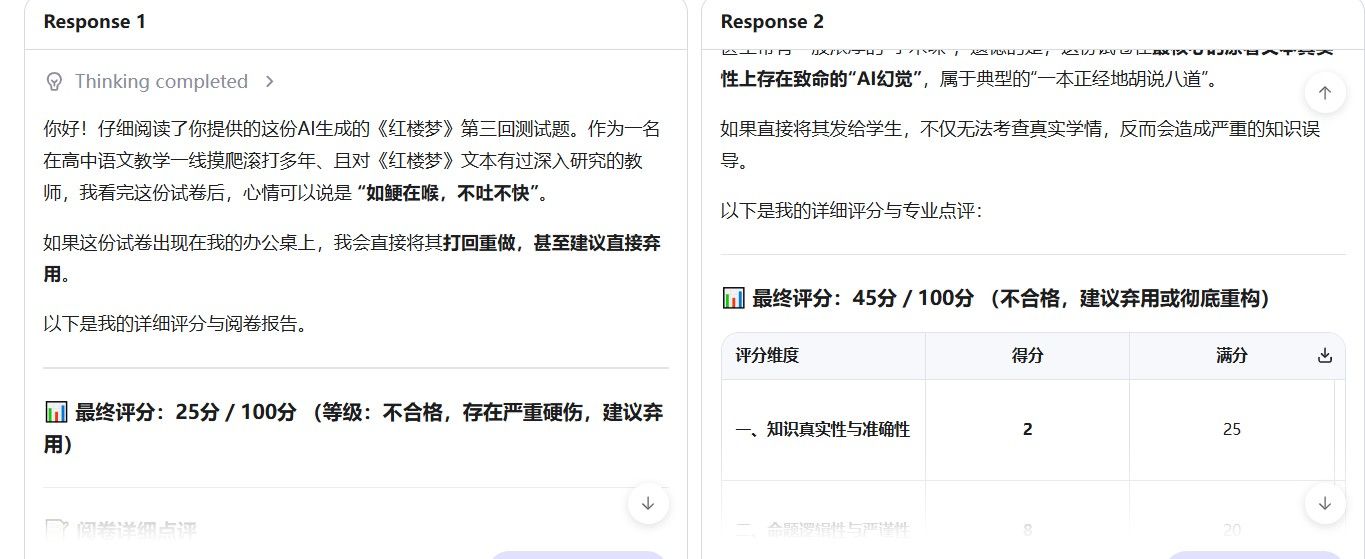The image size is (1365, 559).
Task: Click the score cell showing 2
Action: pyautogui.click(x=1027, y=429)
